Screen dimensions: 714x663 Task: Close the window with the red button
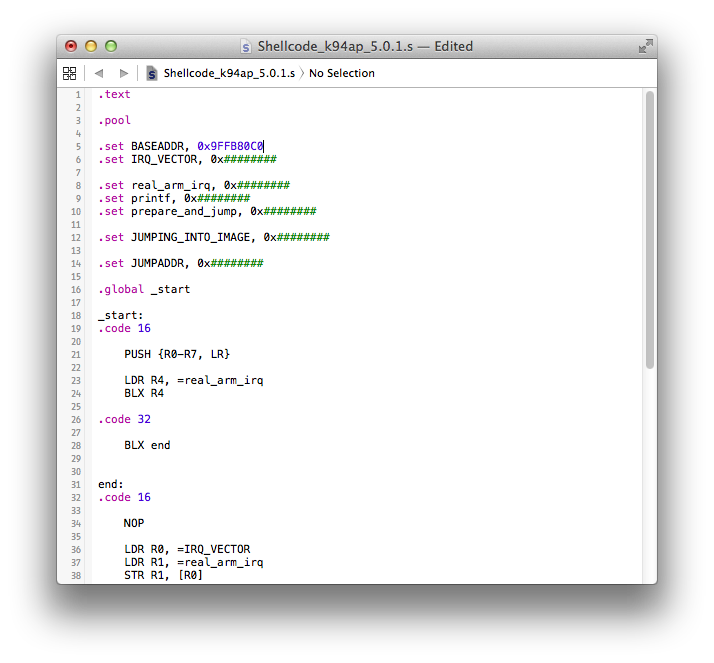pyautogui.click(x=71, y=46)
